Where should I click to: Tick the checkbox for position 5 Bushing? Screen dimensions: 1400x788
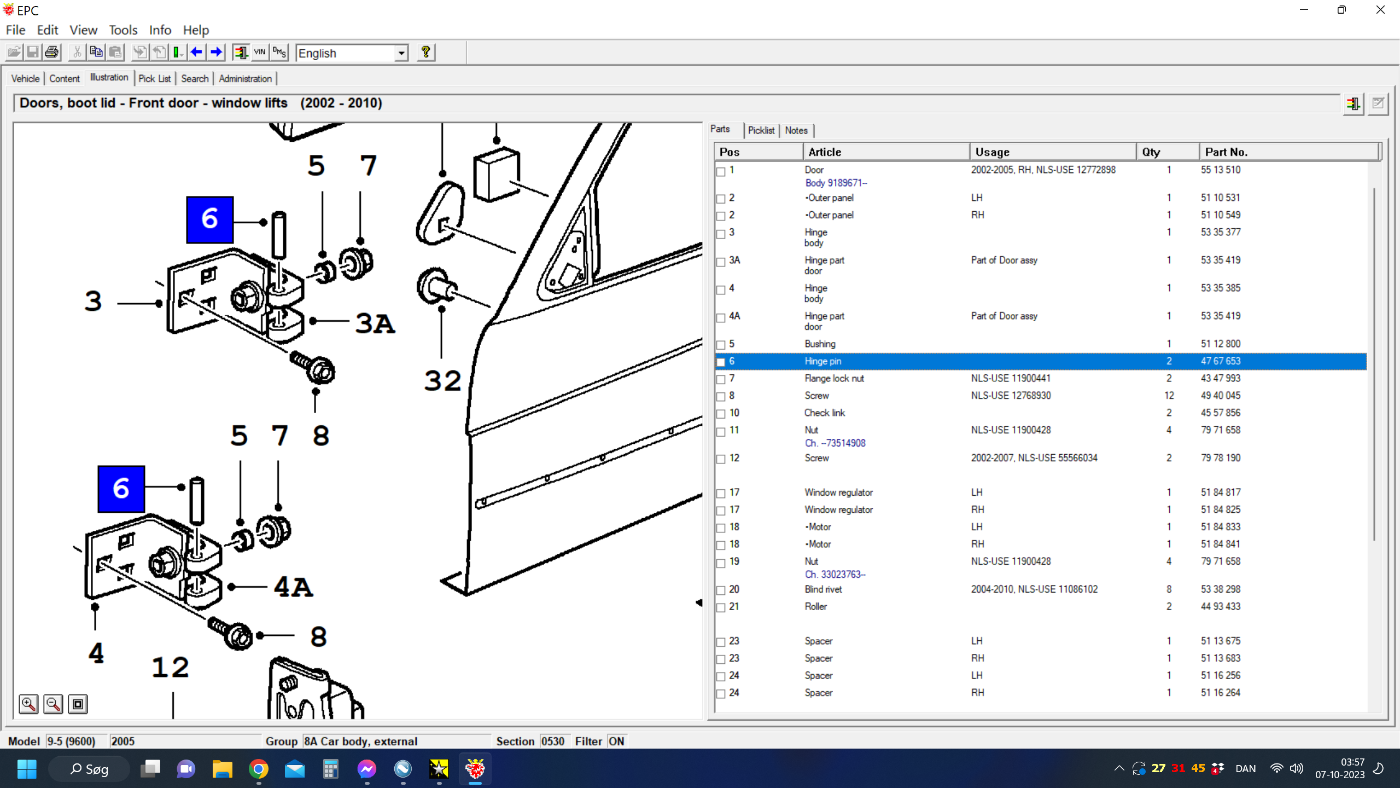click(x=721, y=345)
